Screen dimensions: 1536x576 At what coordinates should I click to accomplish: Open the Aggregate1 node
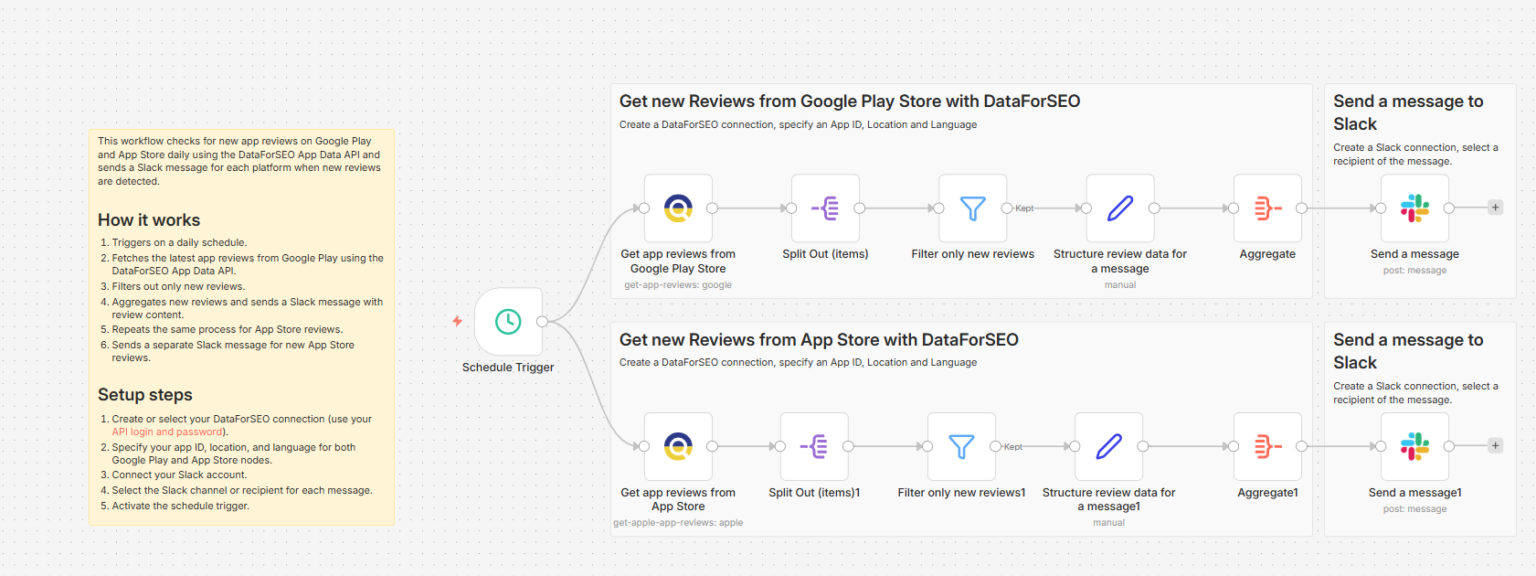(1268, 446)
